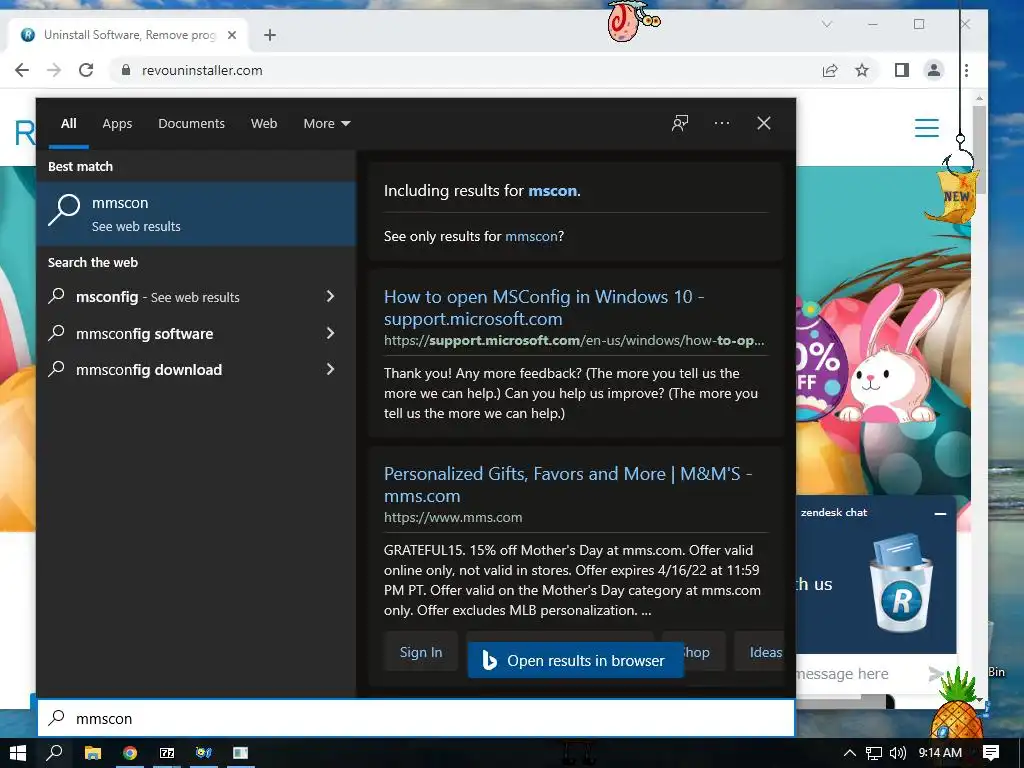Close the Windows search panel
1024x768 pixels.
click(763, 123)
